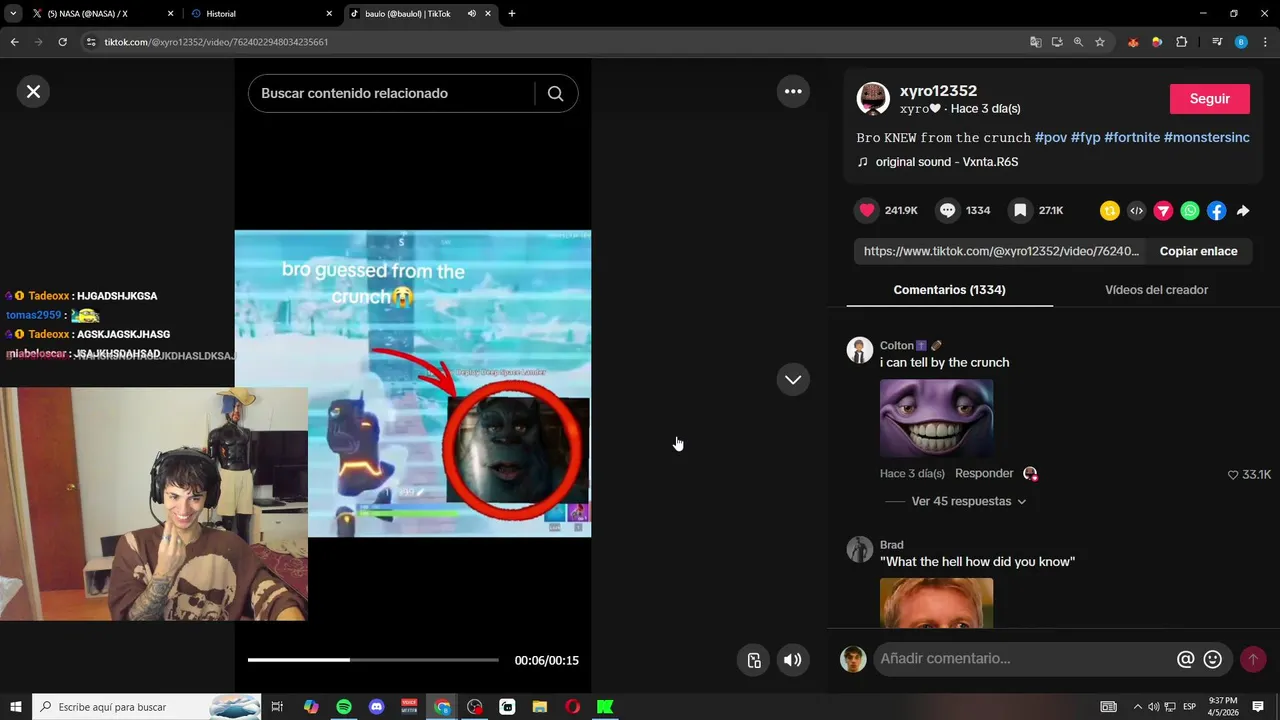Expand Ver 45 respuestas replies
The image size is (1280, 720).
tap(968, 501)
